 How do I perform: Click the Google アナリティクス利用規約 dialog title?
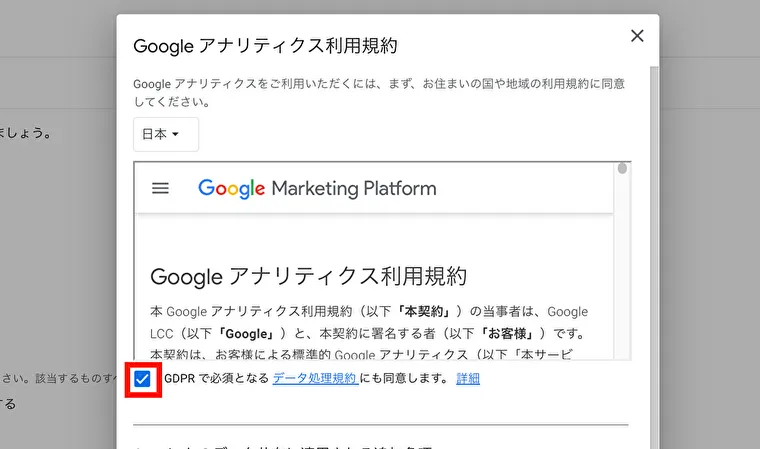click(x=265, y=46)
